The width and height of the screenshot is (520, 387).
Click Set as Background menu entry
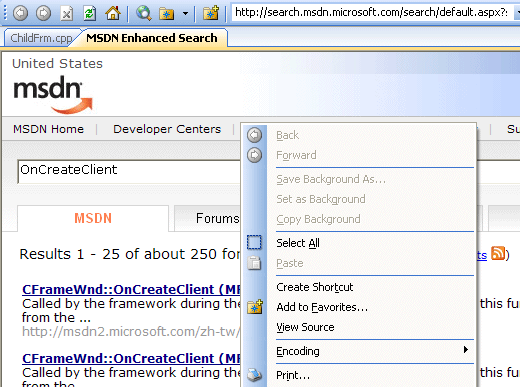pos(360,199)
